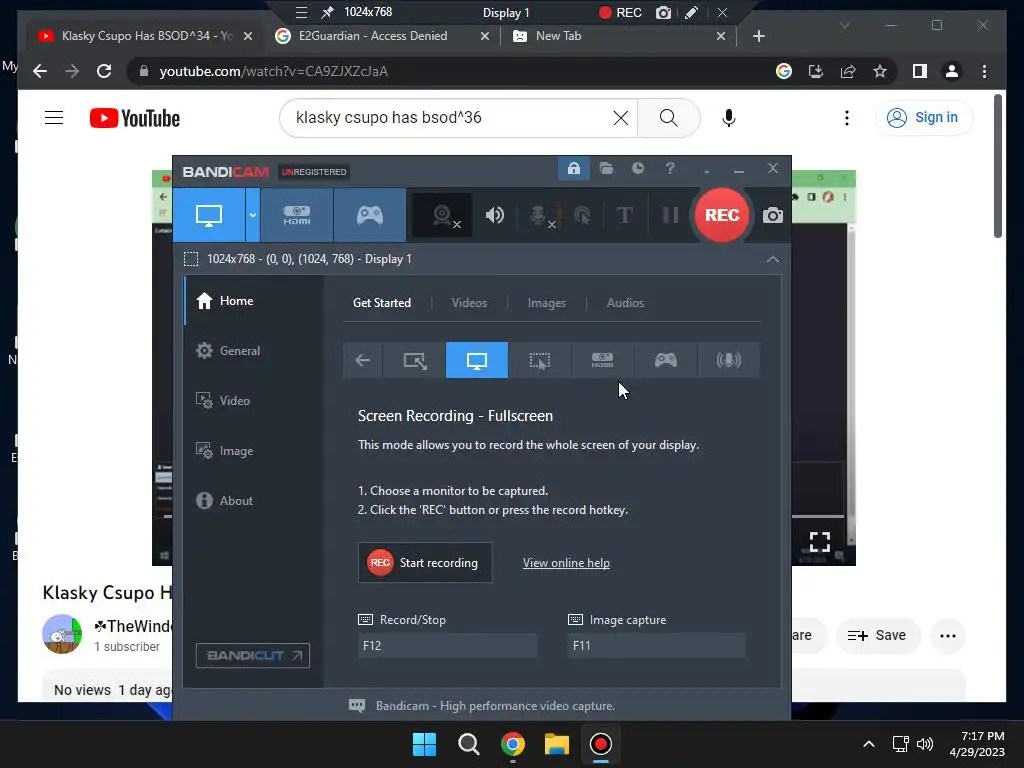Open YouTube settings three-dot menu

pyautogui.click(x=846, y=118)
